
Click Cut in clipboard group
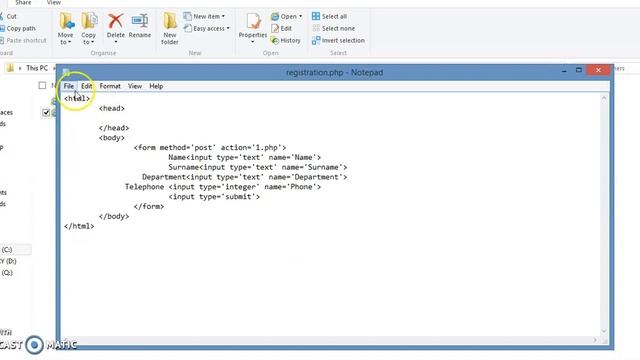[x=8, y=16]
